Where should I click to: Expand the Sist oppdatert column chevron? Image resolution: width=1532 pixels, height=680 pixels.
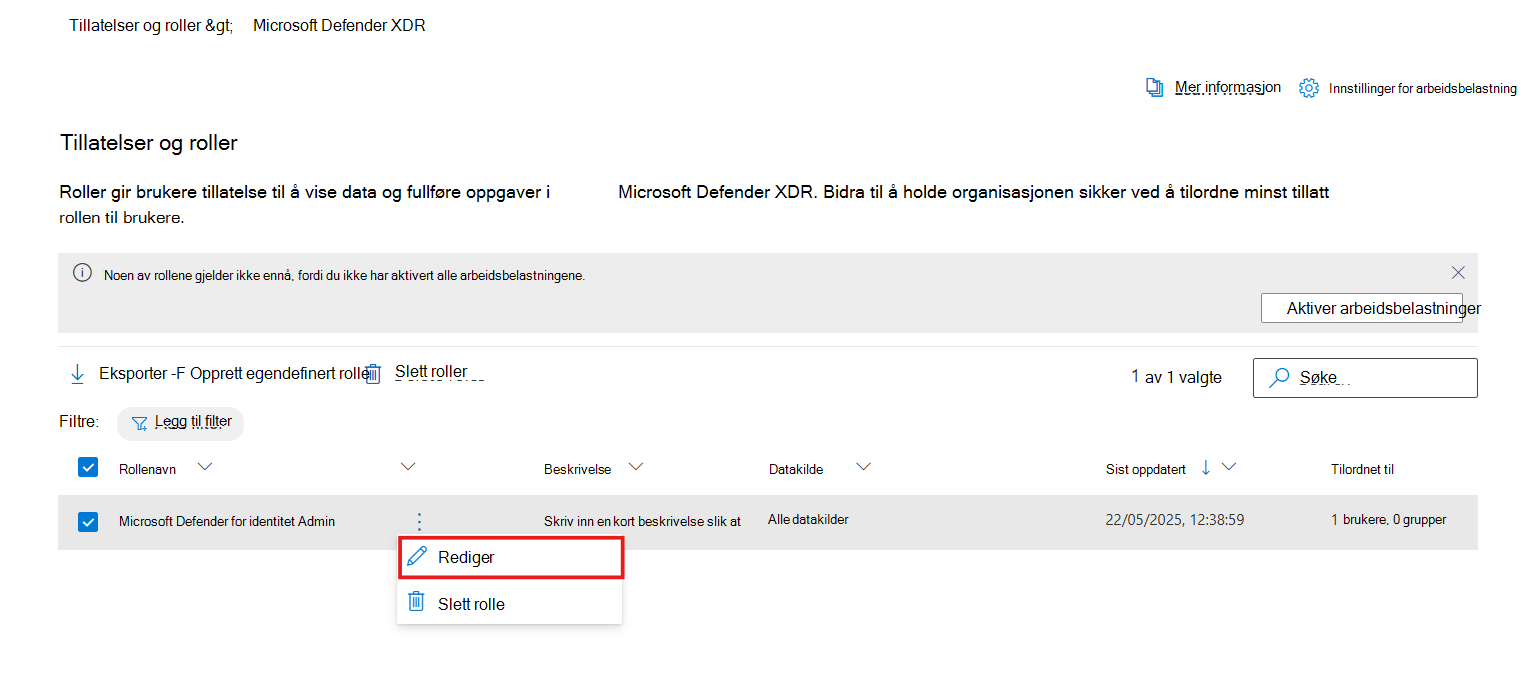[1230, 467]
